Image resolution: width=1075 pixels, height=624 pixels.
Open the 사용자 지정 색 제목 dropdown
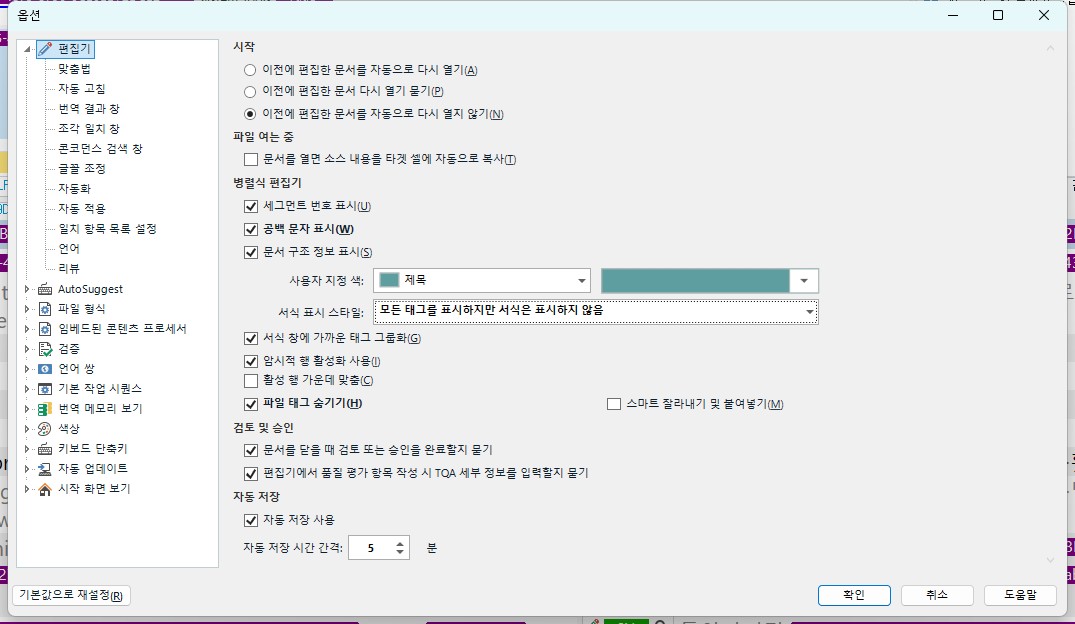pos(581,281)
